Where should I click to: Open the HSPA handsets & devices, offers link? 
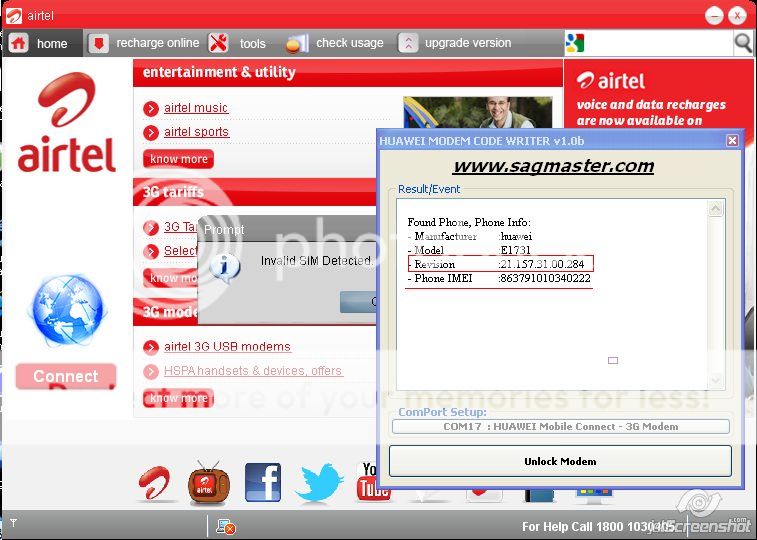(x=253, y=371)
